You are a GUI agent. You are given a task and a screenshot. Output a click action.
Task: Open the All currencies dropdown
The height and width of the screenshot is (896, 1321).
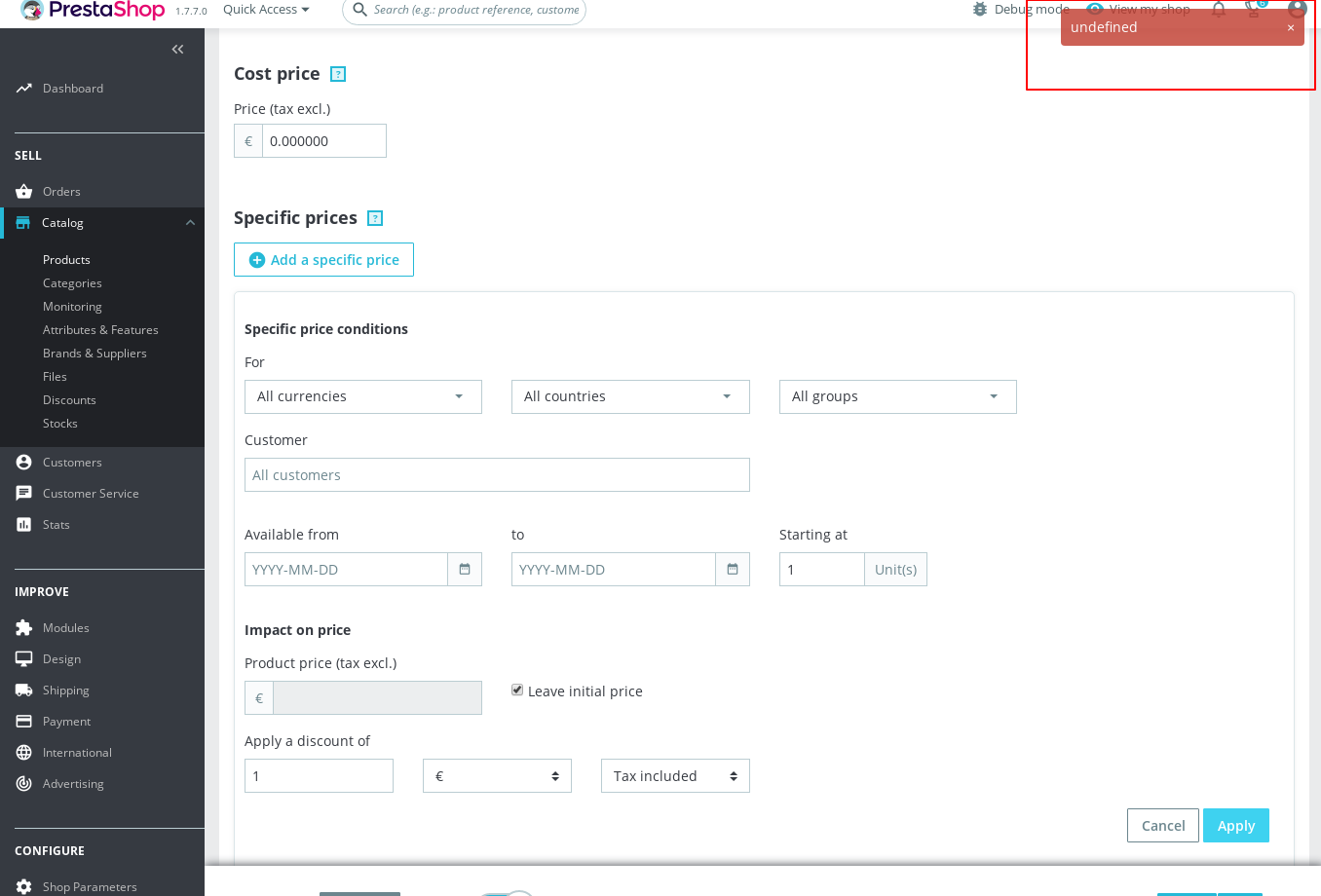click(x=362, y=396)
